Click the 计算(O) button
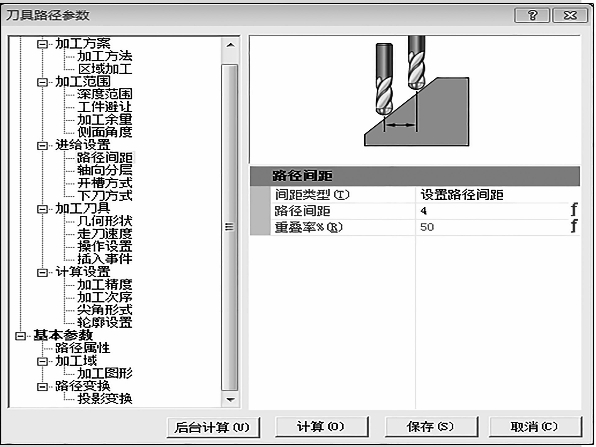This screenshot has width=596, height=447. point(321,426)
